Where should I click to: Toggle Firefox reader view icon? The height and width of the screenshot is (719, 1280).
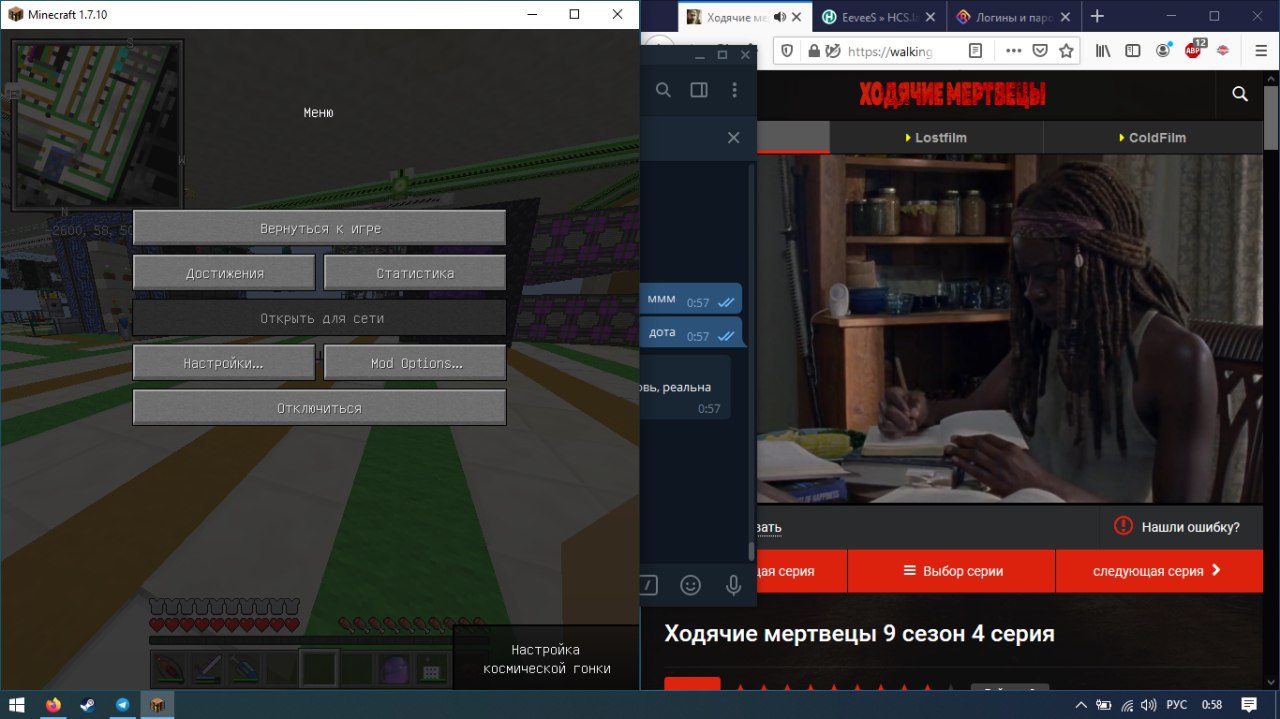coord(975,51)
